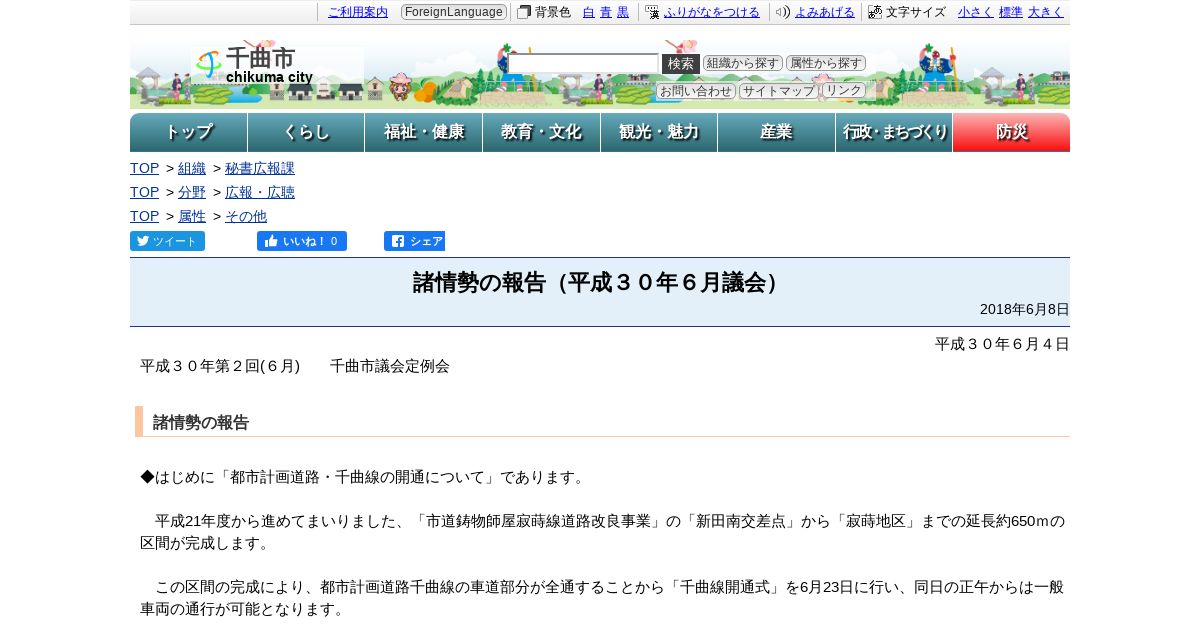The width and height of the screenshot is (1200, 630).
Task: Click お問い合わせ button
Action: 696,91
